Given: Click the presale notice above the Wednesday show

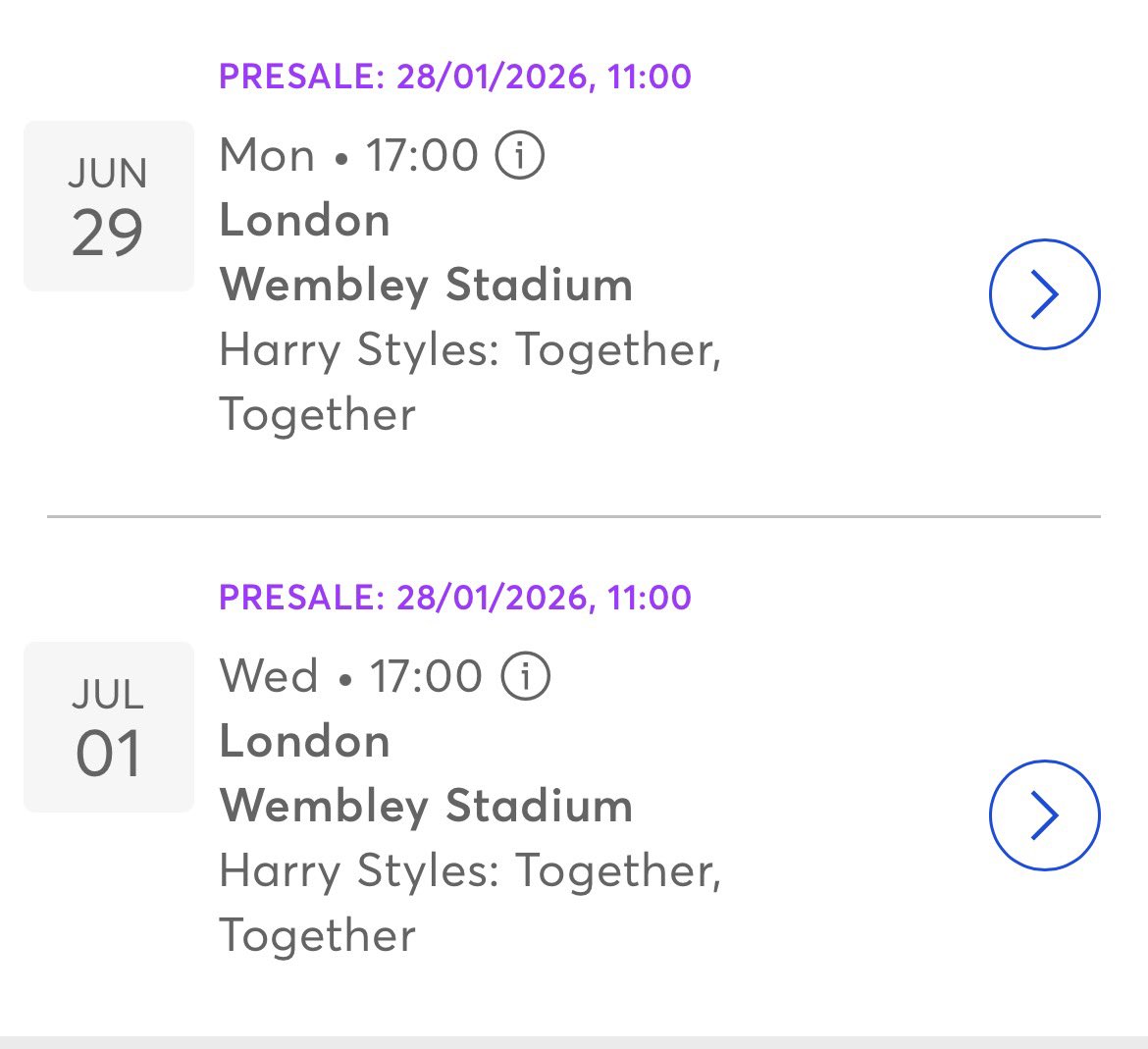Looking at the screenshot, I should coord(455,598).
